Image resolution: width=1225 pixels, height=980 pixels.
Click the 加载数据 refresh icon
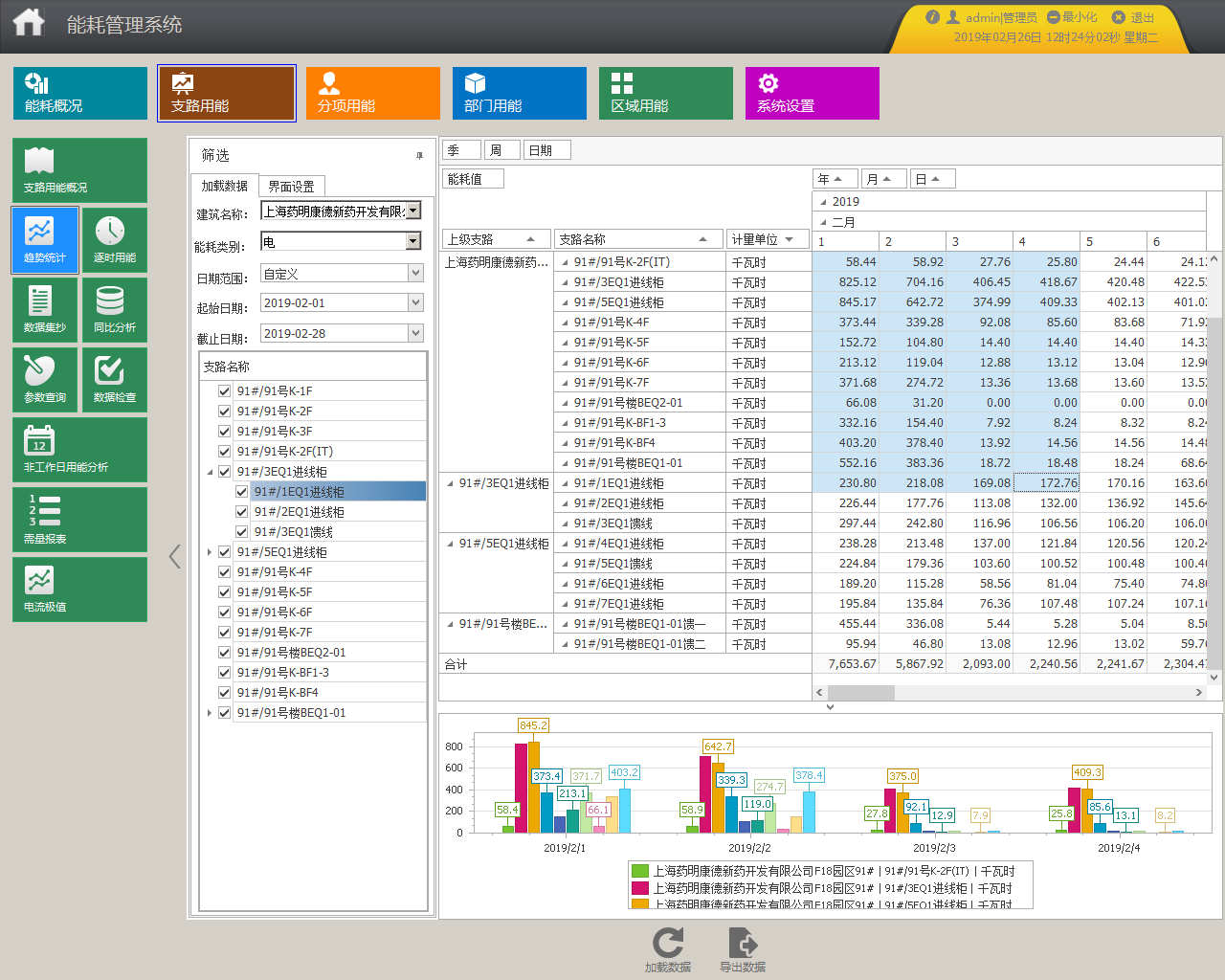point(668,943)
